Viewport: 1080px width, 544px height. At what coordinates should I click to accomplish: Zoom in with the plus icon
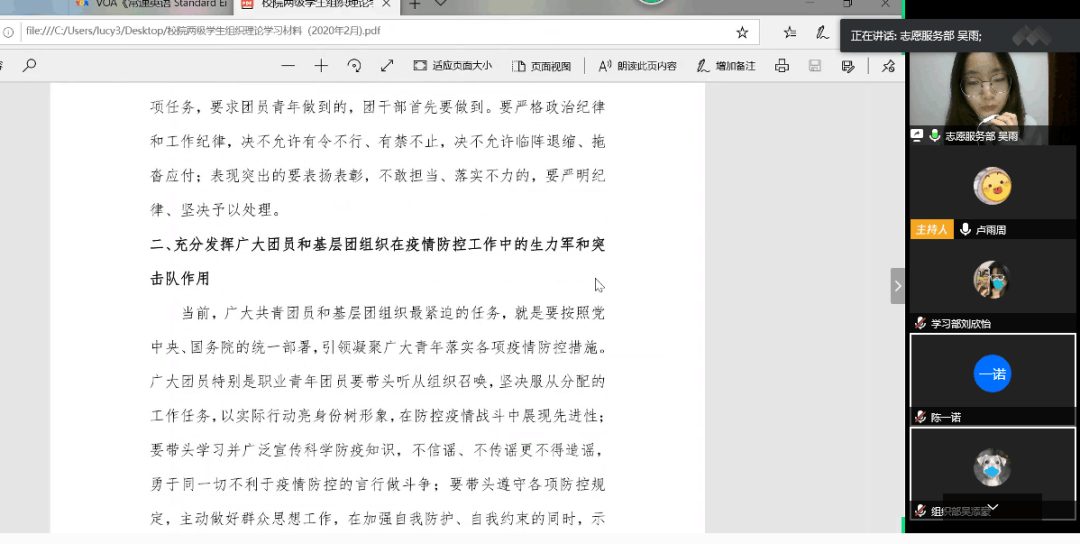[x=321, y=66]
